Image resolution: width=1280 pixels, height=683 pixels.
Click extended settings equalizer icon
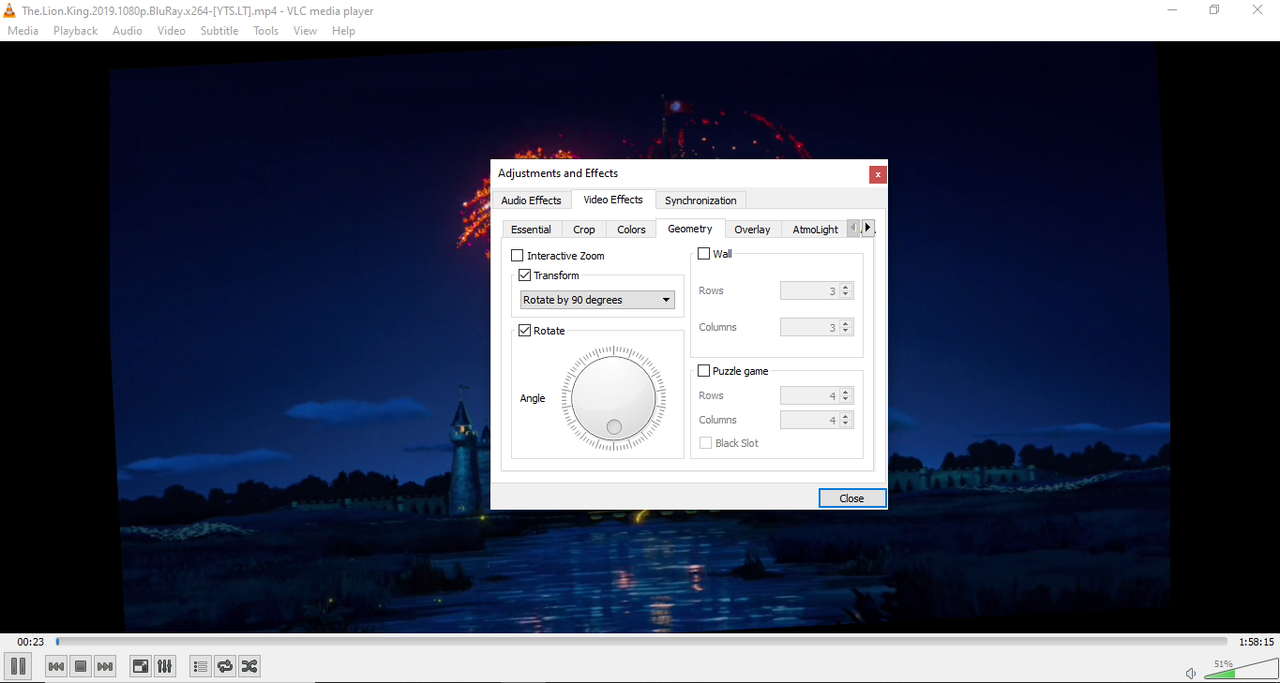click(x=165, y=666)
